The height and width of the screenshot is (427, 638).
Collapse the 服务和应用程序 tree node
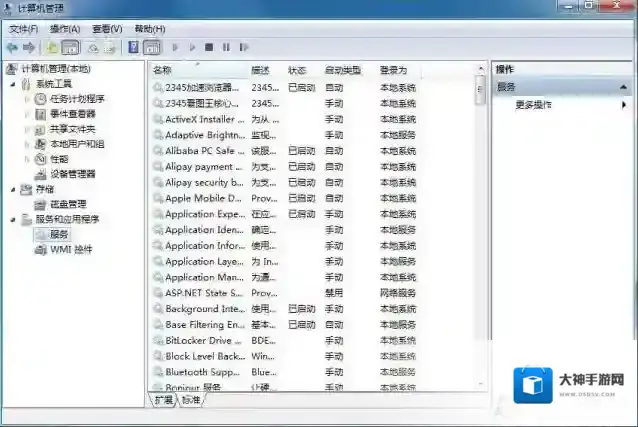13,220
